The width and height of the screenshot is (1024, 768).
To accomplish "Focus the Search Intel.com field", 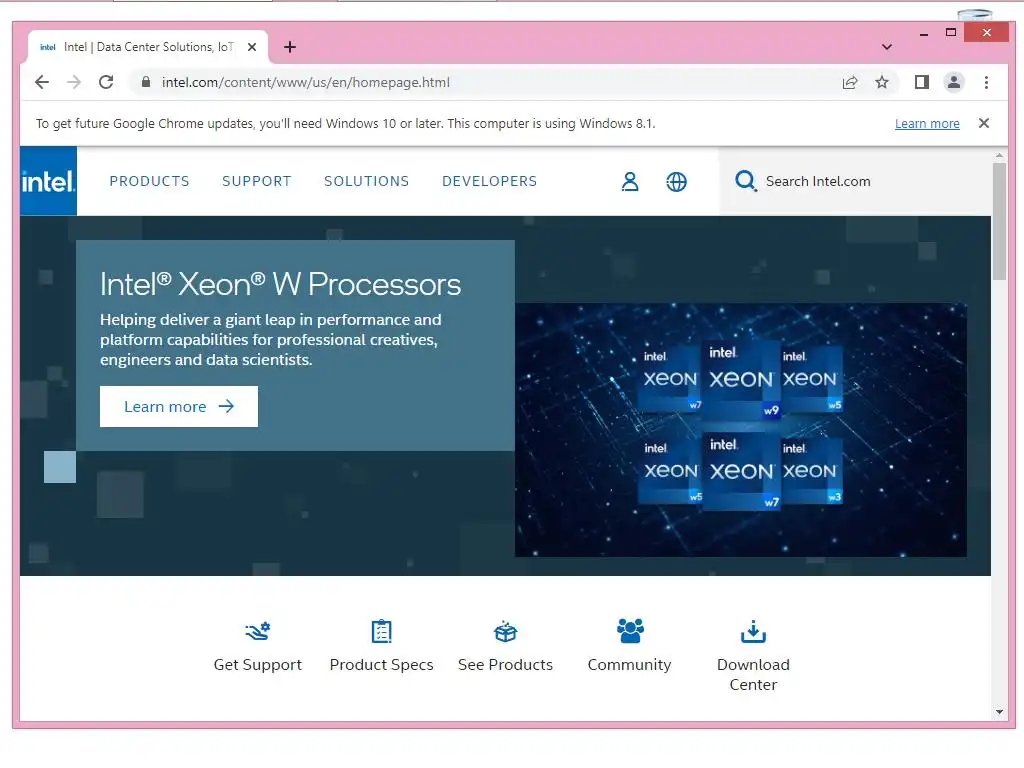I will [855, 181].
